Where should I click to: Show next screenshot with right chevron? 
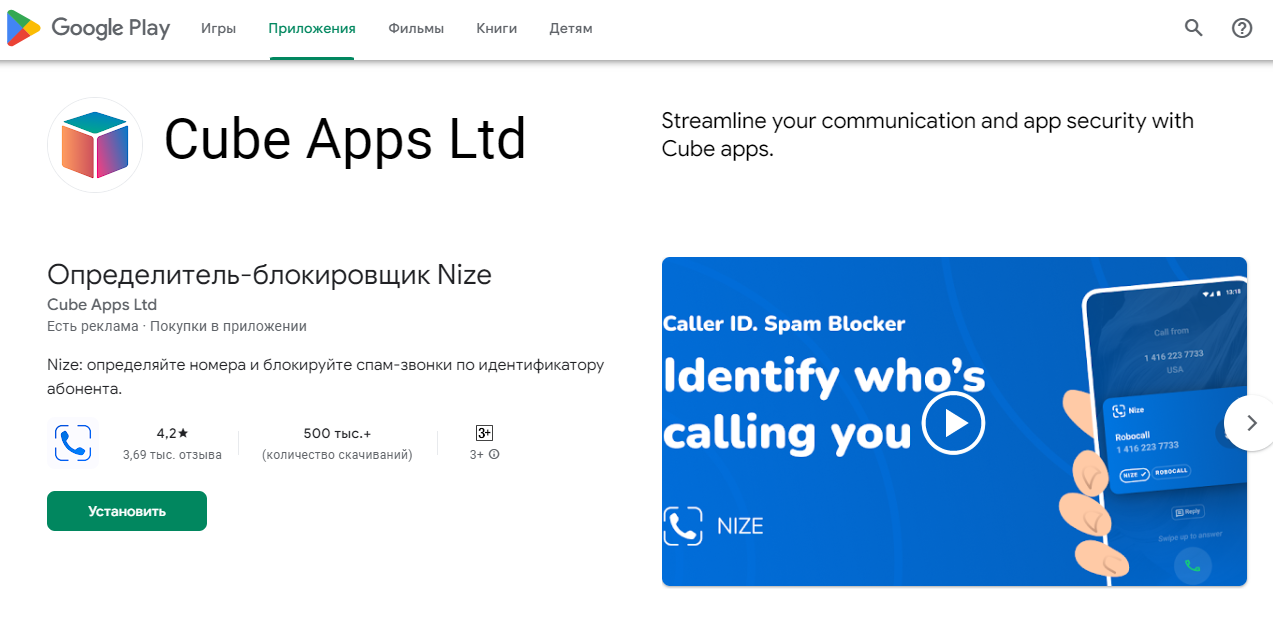(x=1248, y=423)
